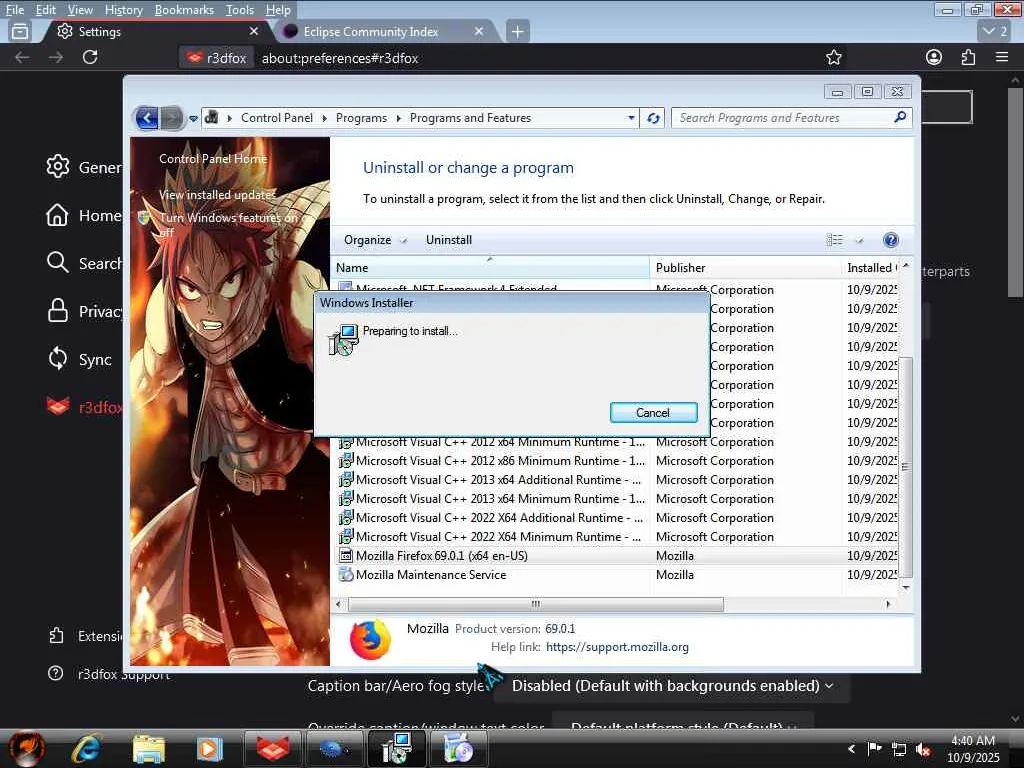This screenshot has height=768, width=1024.
Task: Open the browser account icon
Action: click(934, 57)
